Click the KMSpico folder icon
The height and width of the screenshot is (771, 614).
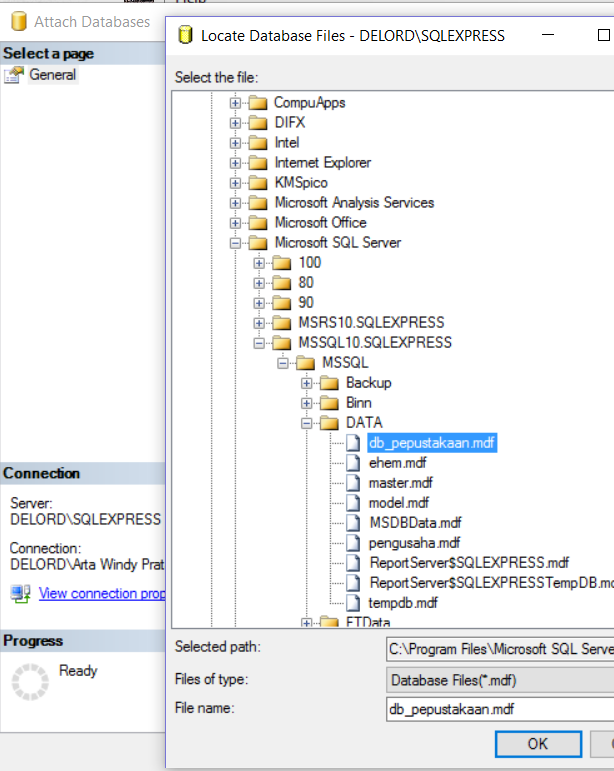tap(258, 183)
